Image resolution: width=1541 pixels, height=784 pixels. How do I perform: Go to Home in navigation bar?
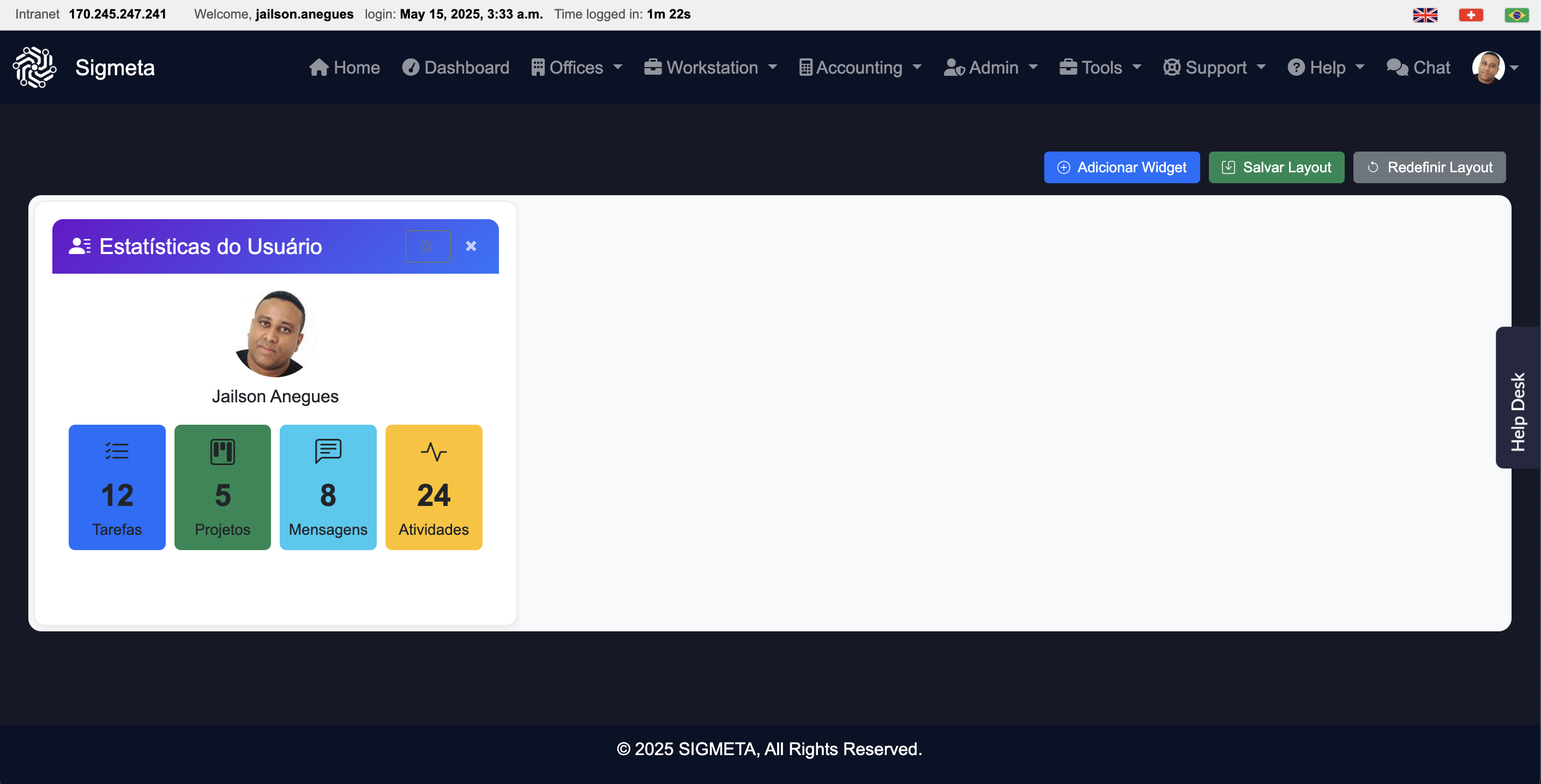coord(345,68)
